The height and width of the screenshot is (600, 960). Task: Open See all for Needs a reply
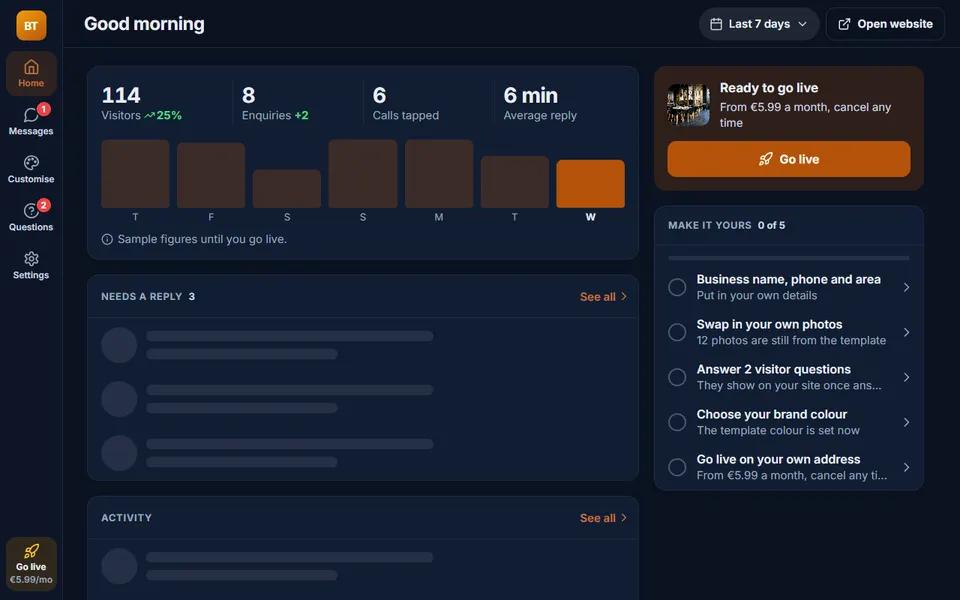603,296
